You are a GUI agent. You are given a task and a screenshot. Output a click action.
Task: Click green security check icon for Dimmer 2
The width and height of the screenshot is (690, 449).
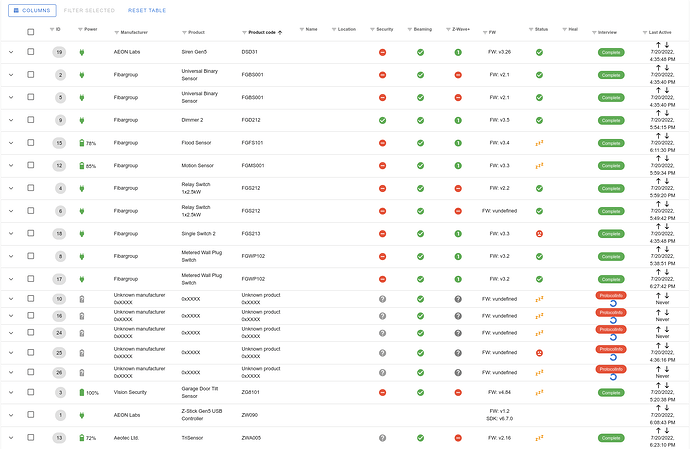tap(382, 120)
